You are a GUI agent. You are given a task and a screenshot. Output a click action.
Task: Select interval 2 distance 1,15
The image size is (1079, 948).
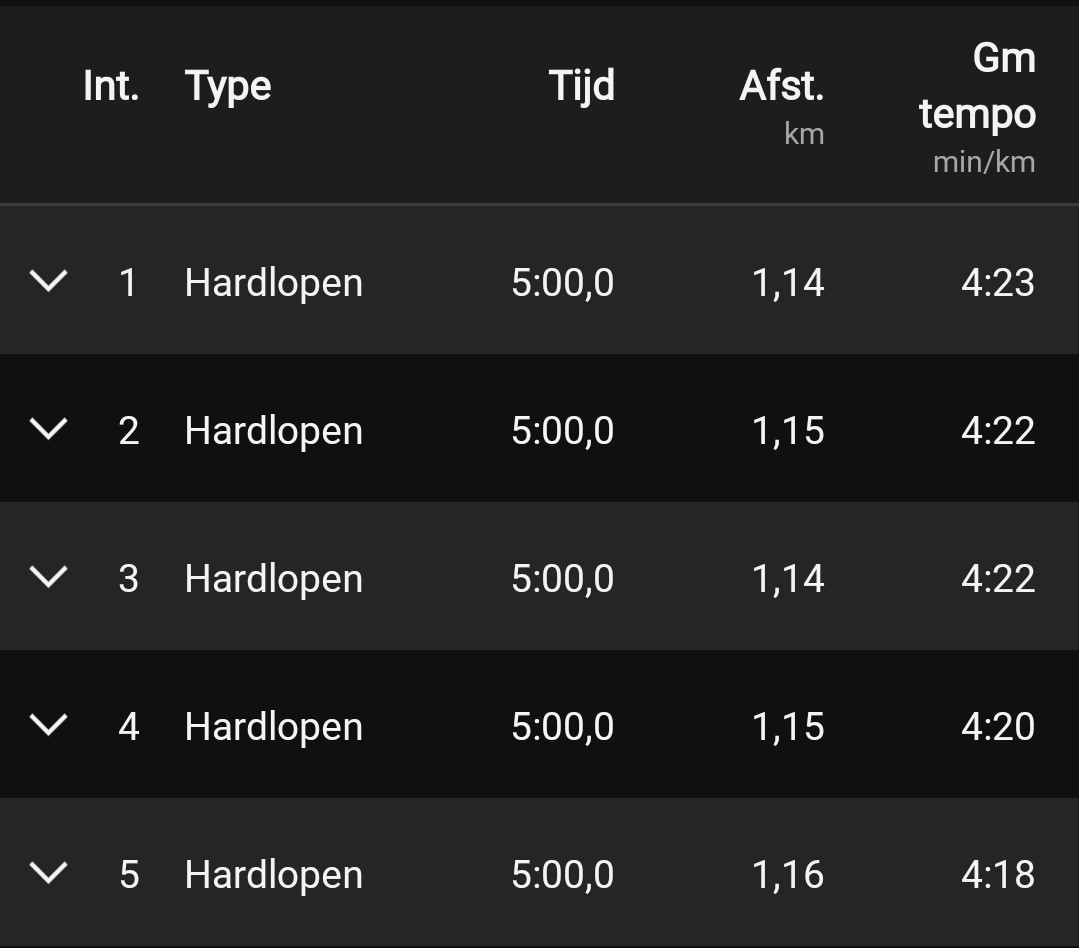point(788,431)
